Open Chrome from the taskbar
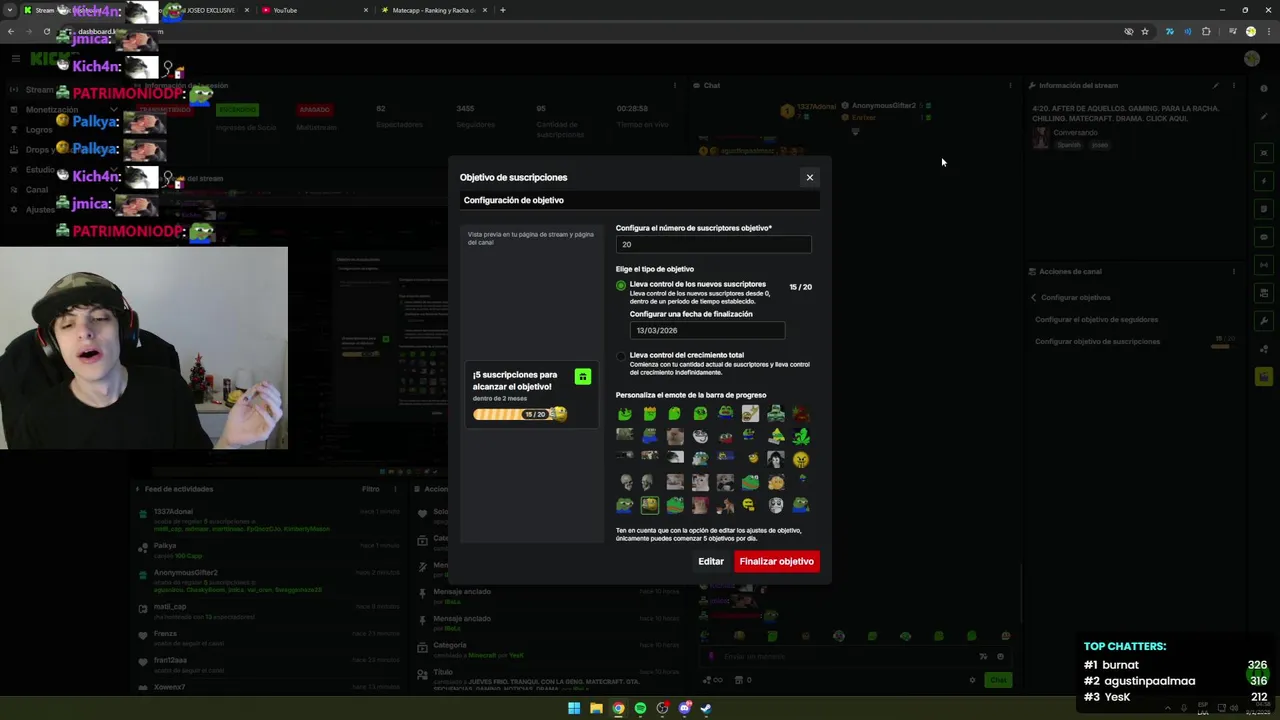Viewport: 1280px width, 720px height. pos(618,708)
